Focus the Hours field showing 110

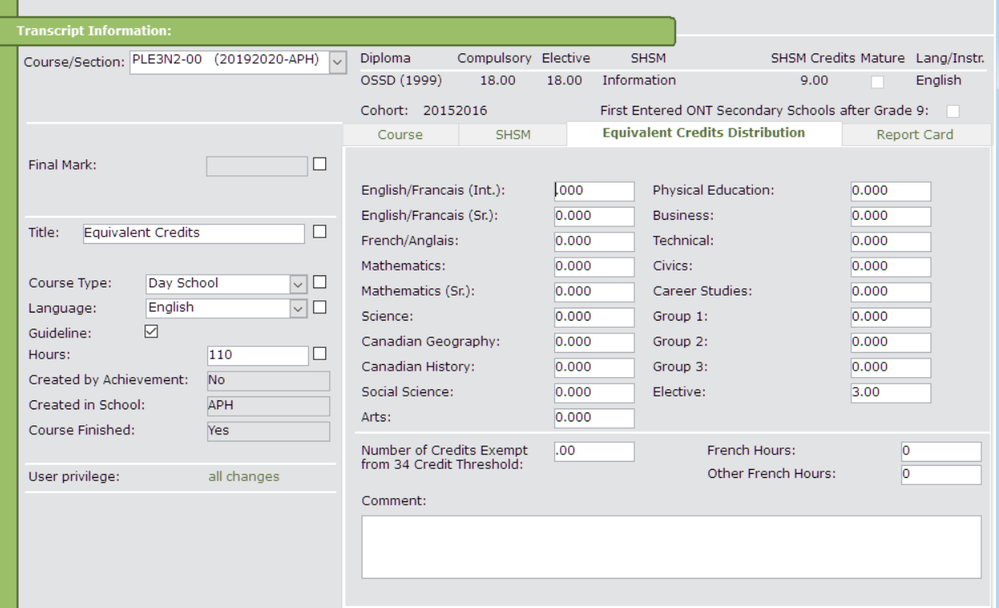point(257,355)
